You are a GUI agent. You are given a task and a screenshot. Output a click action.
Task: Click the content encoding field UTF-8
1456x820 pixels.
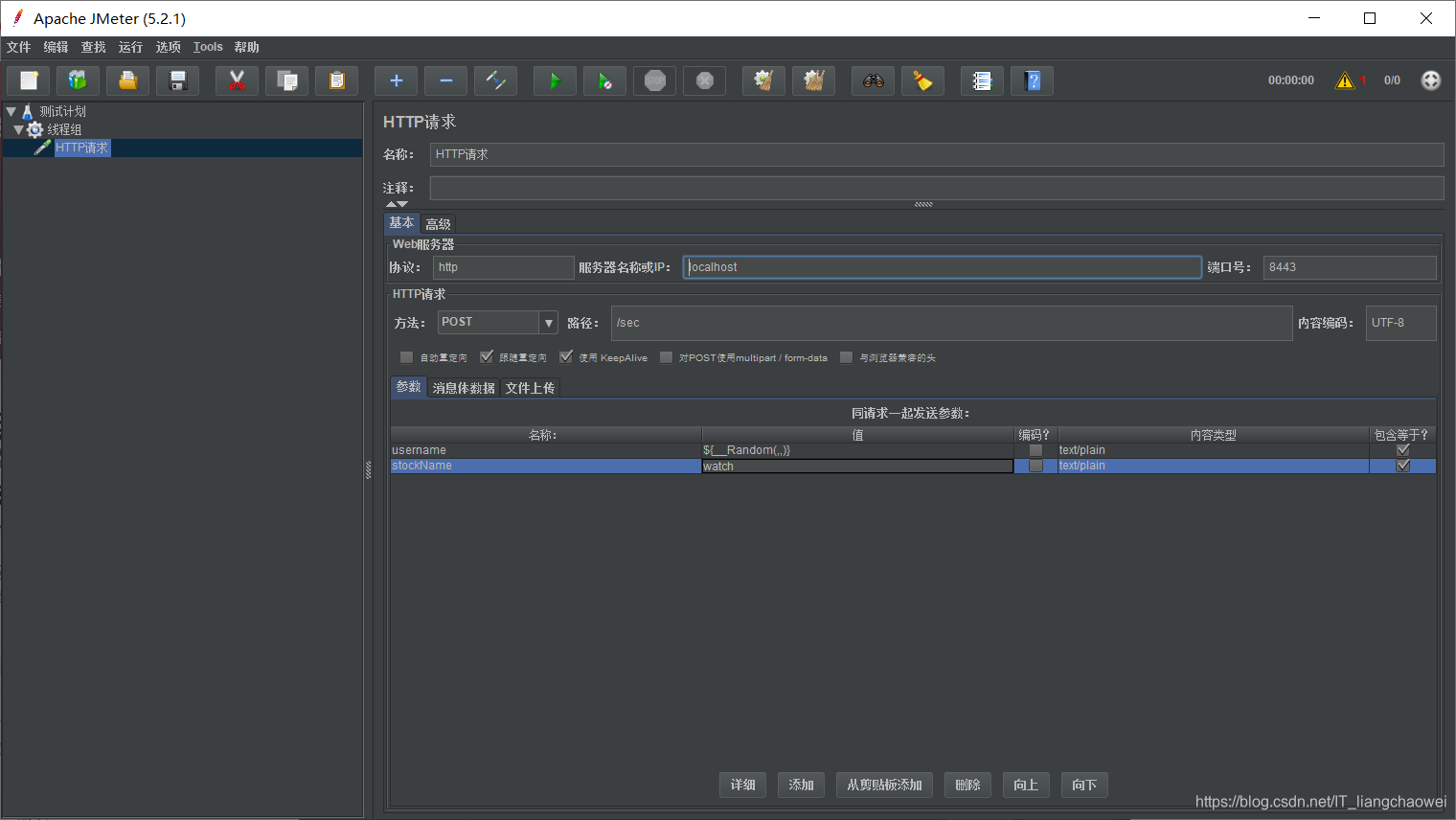tap(1400, 323)
